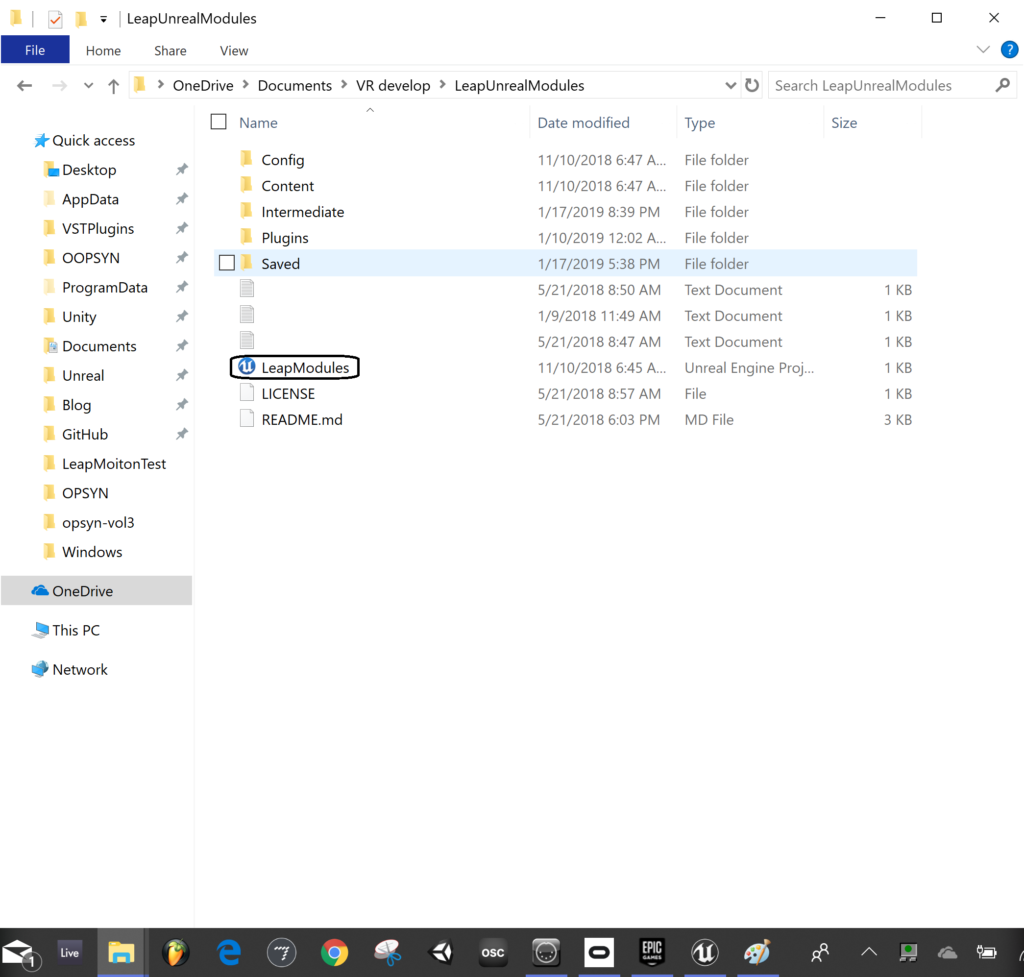Click the Properties checkmark quick access icon

(55, 19)
